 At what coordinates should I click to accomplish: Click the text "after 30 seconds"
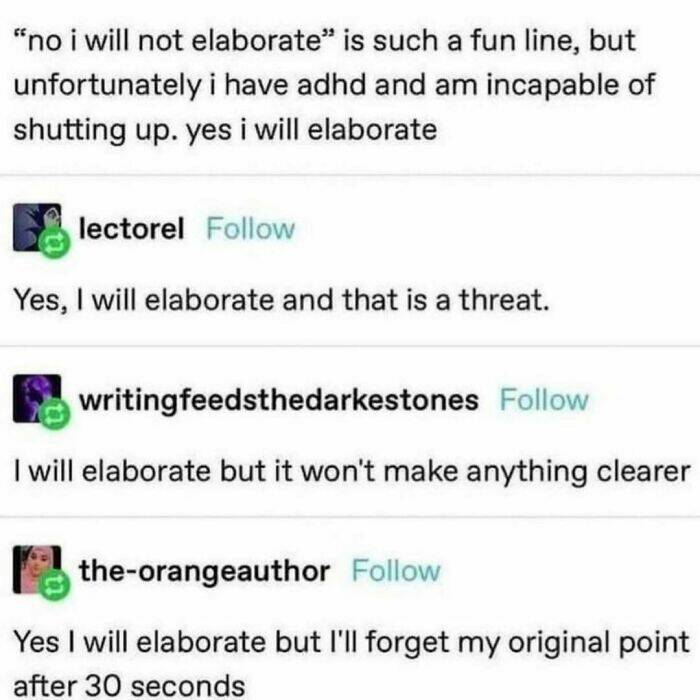coord(129,687)
